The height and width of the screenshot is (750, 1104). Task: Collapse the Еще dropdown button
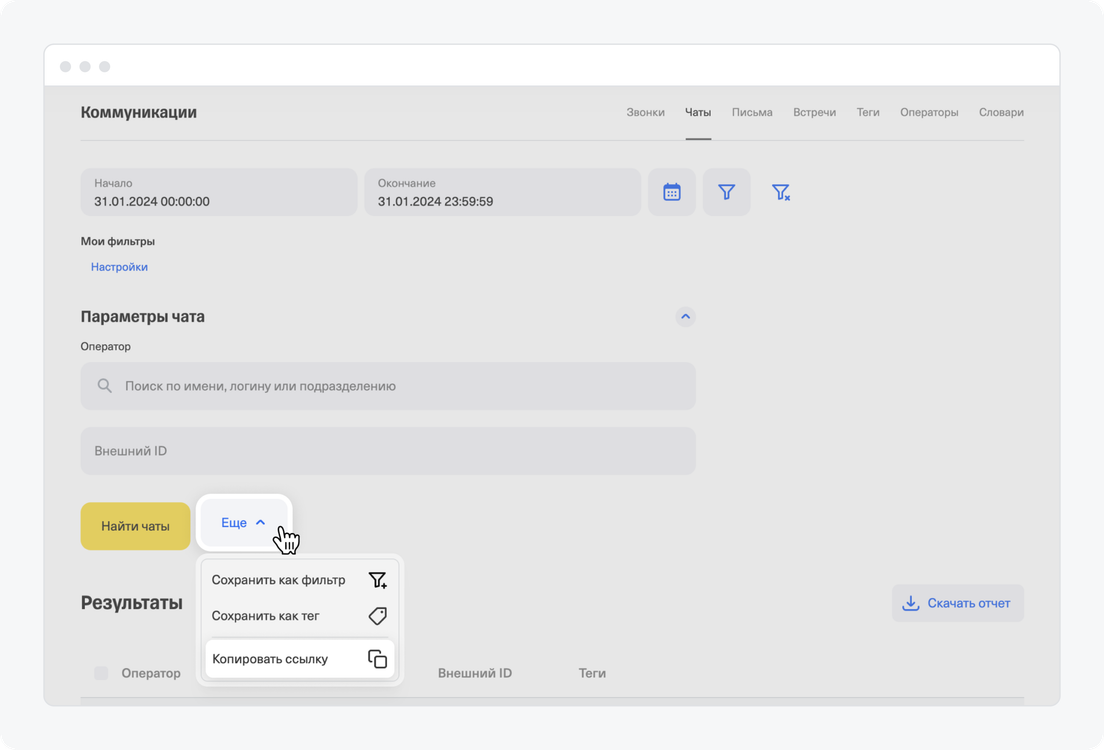coord(244,523)
